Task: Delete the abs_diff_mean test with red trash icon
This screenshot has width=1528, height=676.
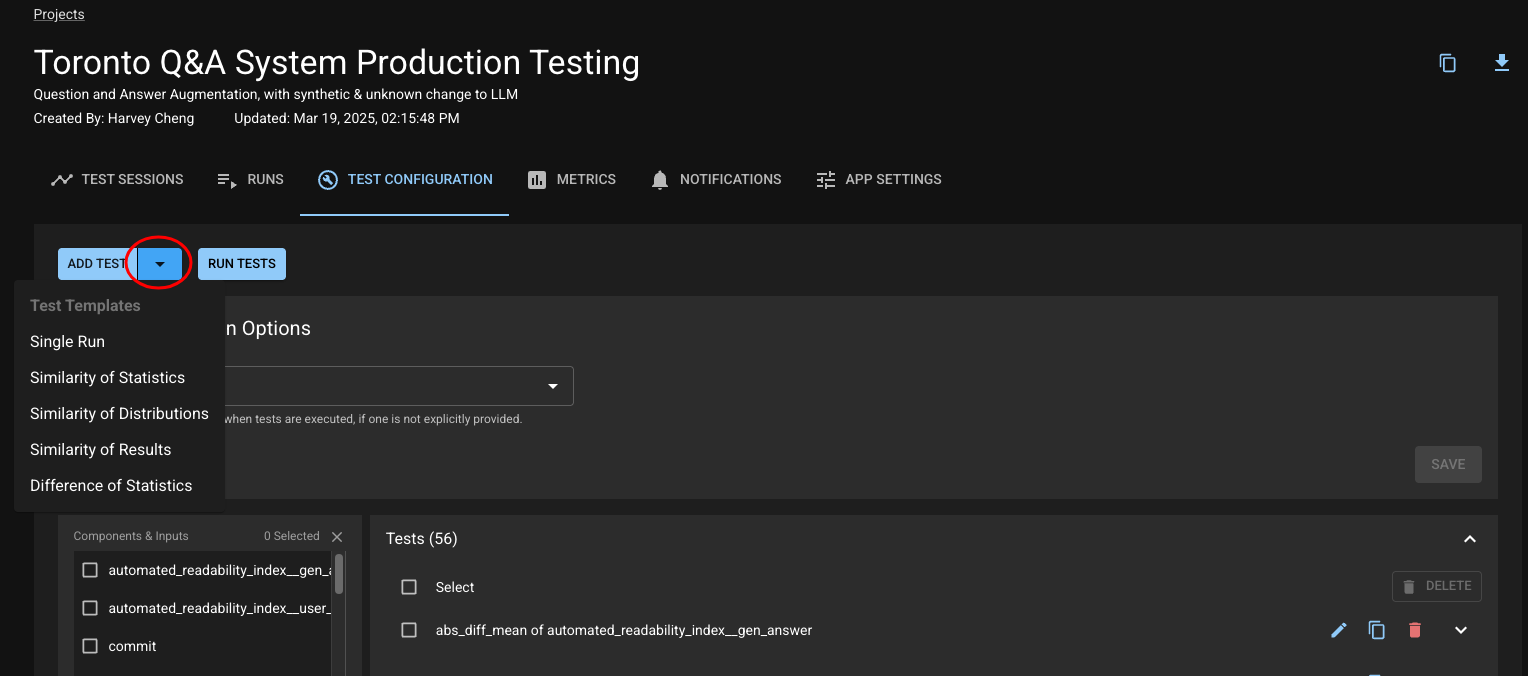Action: click(x=1414, y=630)
